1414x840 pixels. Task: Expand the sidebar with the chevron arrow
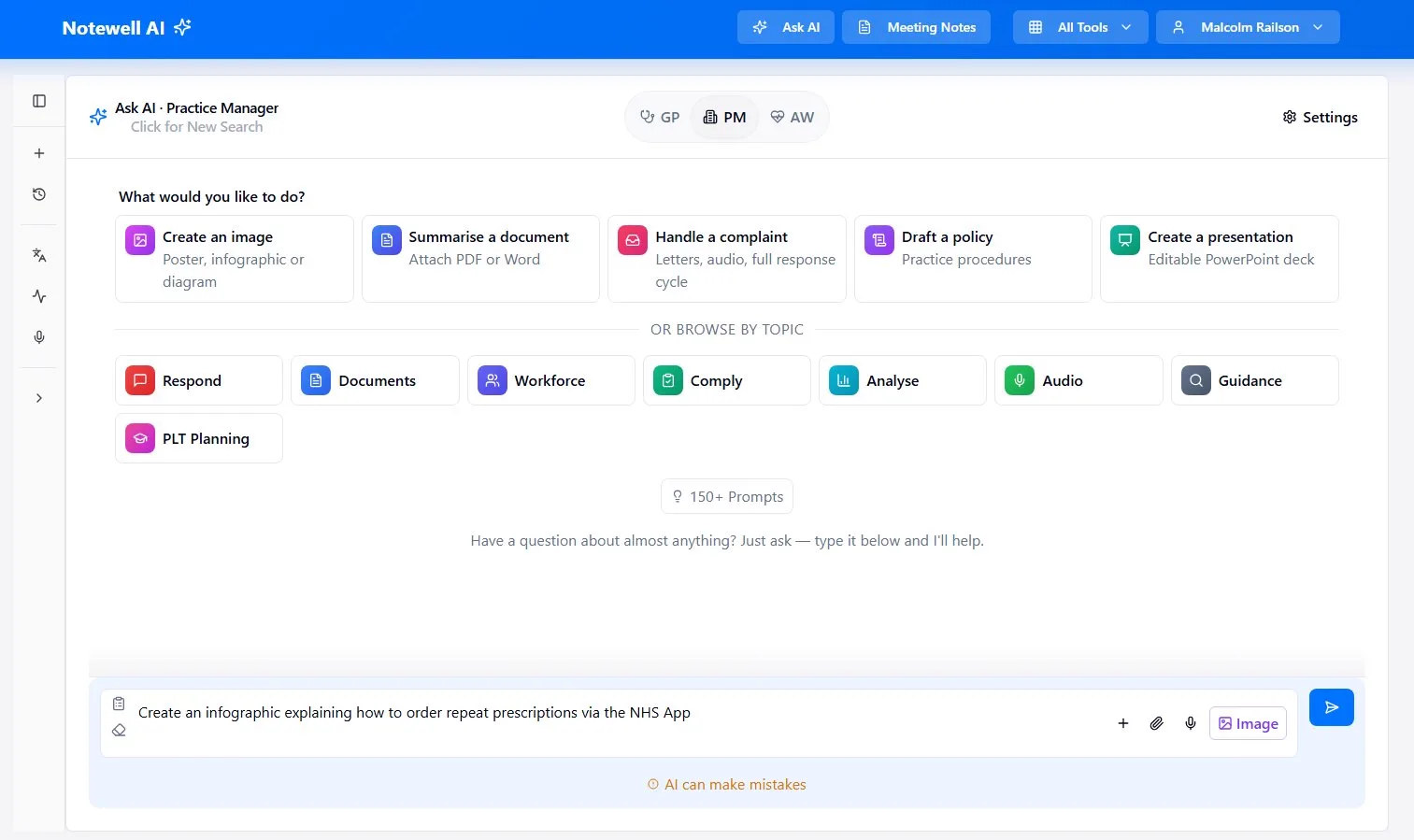coord(39,398)
